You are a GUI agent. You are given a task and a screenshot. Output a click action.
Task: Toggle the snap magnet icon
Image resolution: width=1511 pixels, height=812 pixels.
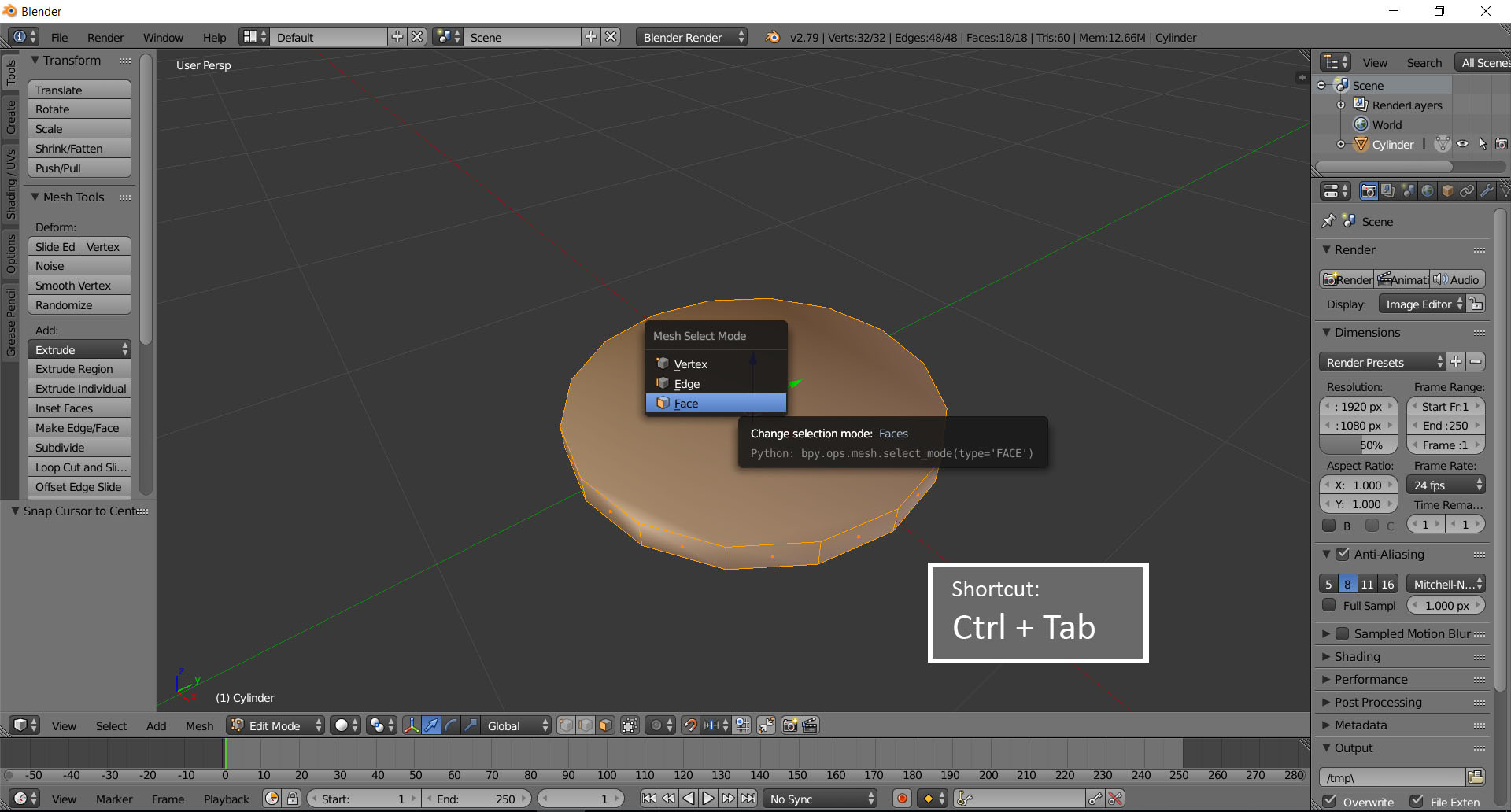(x=690, y=725)
